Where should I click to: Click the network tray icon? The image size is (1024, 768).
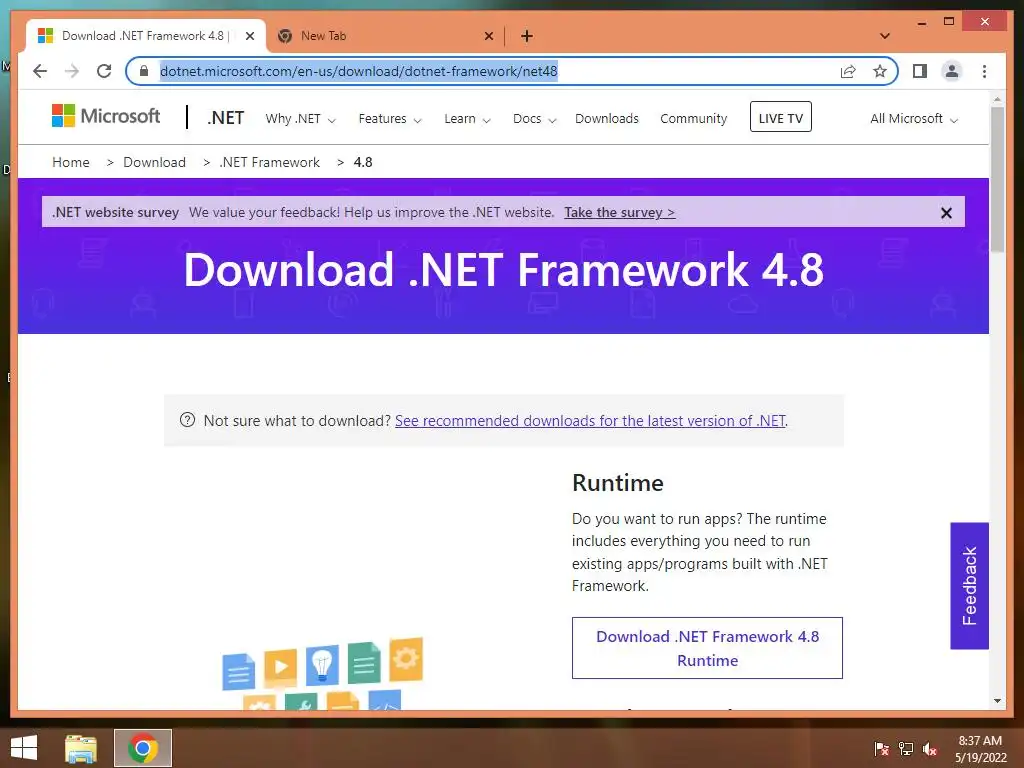[x=906, y=748]
